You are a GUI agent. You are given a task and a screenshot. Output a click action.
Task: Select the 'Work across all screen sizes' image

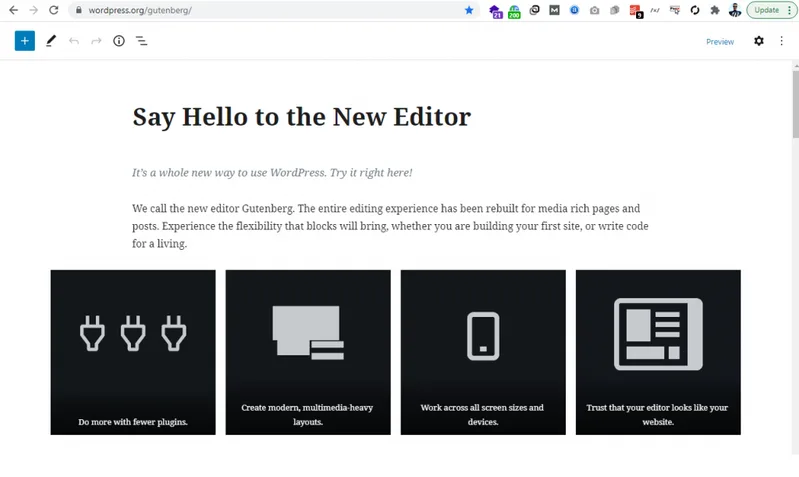point(483,352)
